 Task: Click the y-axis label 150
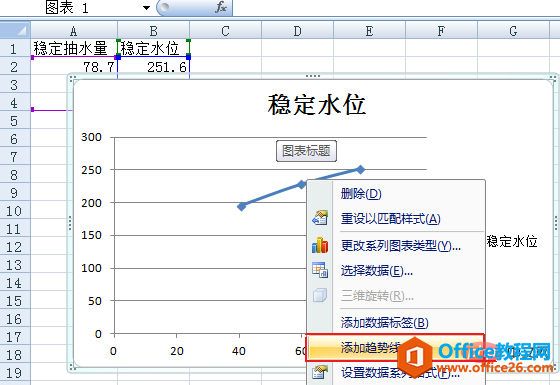pyautogui.click(x=91, y=235)
